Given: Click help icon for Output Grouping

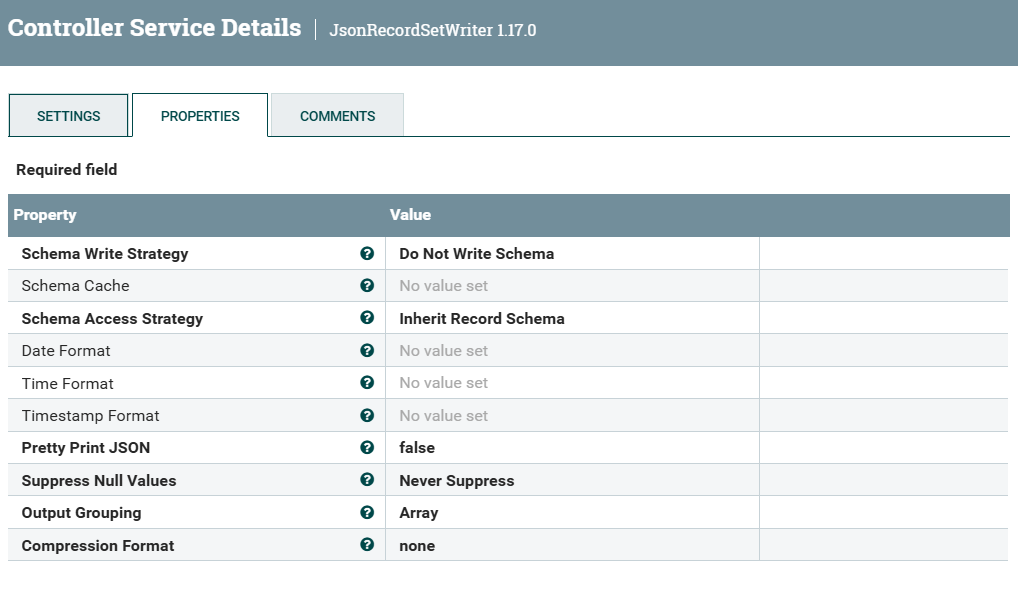Looking at the screenshot, I should [x=367, y=513].
